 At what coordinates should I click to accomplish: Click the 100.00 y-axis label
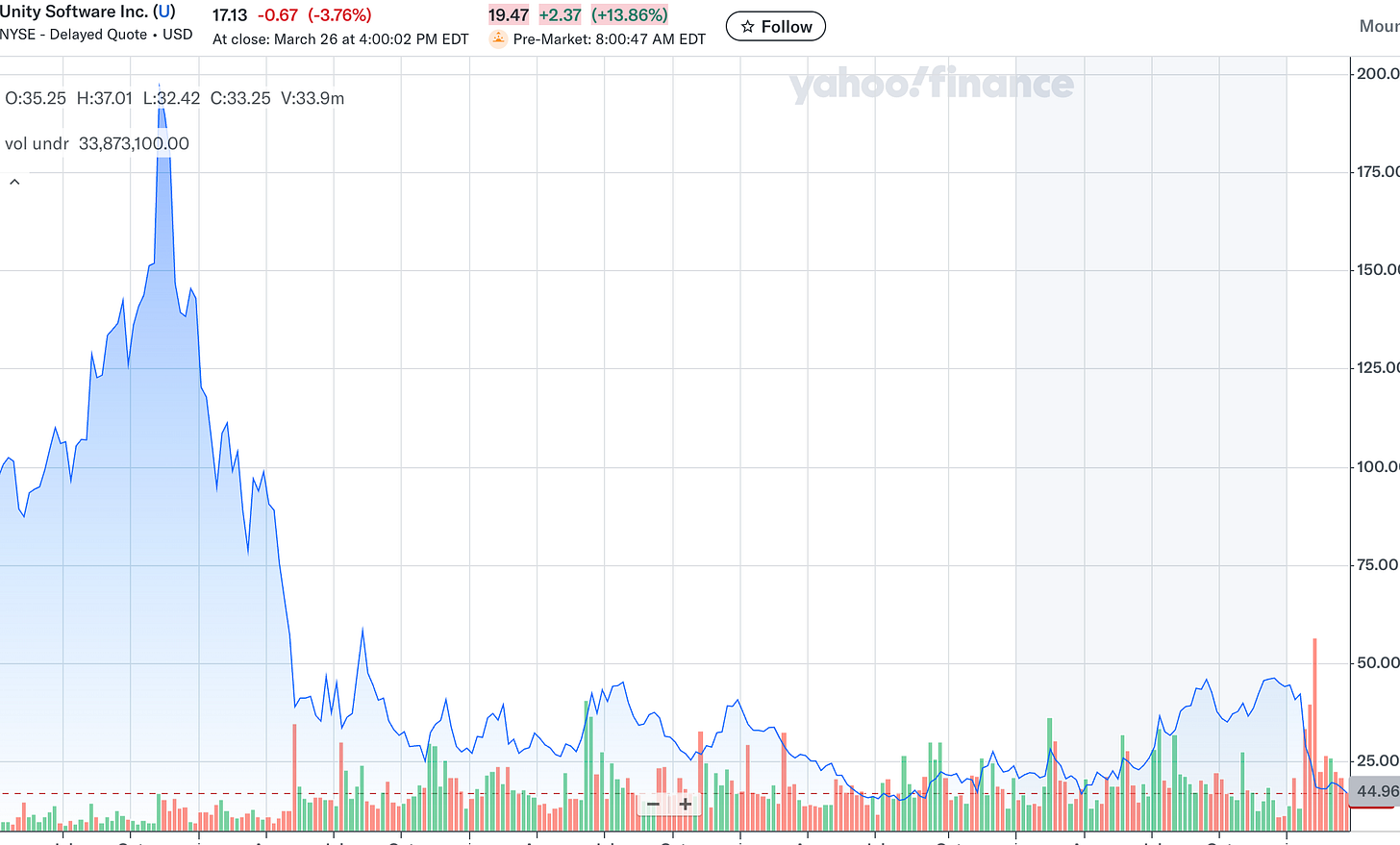(1378, 466)
